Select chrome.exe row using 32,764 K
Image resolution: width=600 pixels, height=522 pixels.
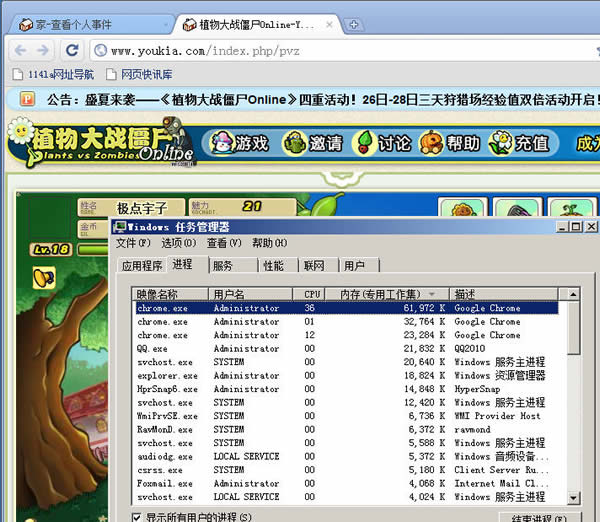pyautogui.click(x=347, y=321)
